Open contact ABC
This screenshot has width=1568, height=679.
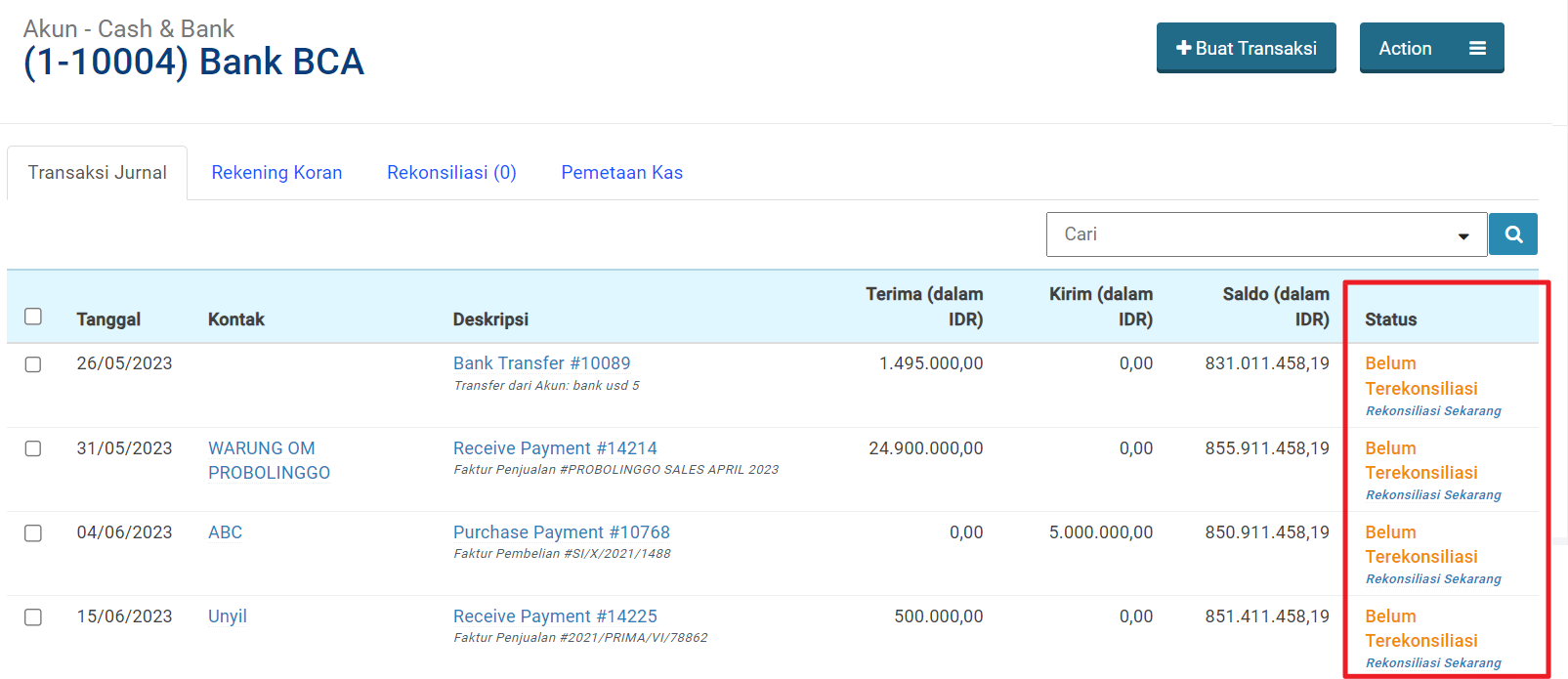225,532
